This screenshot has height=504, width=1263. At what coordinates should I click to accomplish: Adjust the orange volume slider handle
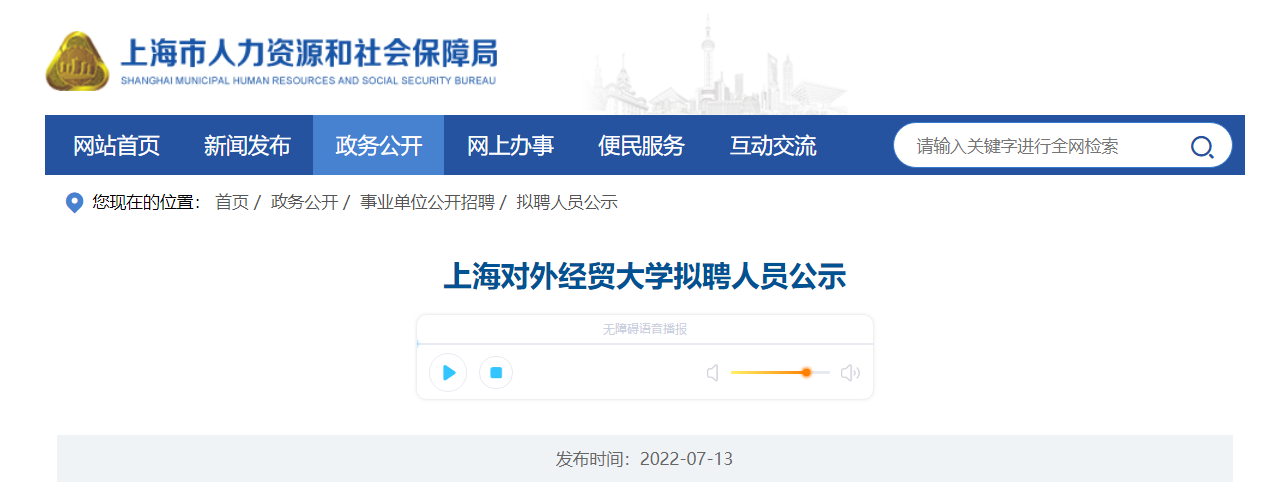[806, 372]
